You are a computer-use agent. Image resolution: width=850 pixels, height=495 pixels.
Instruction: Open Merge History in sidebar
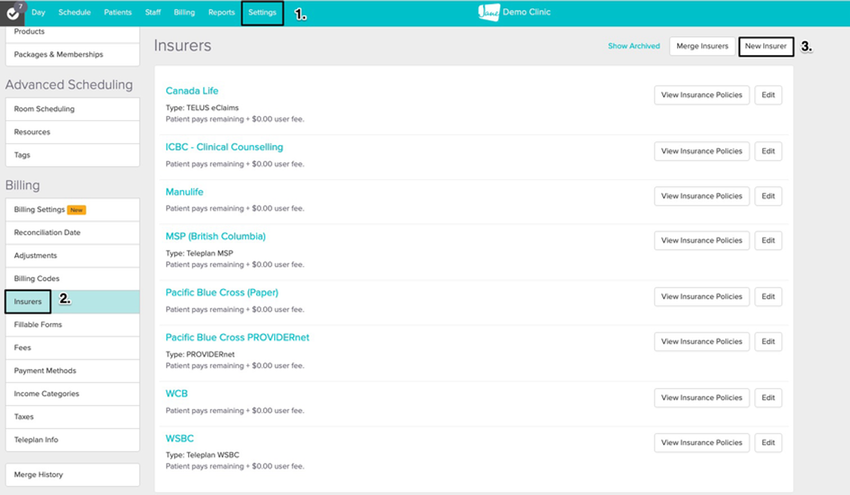point(73,474)
